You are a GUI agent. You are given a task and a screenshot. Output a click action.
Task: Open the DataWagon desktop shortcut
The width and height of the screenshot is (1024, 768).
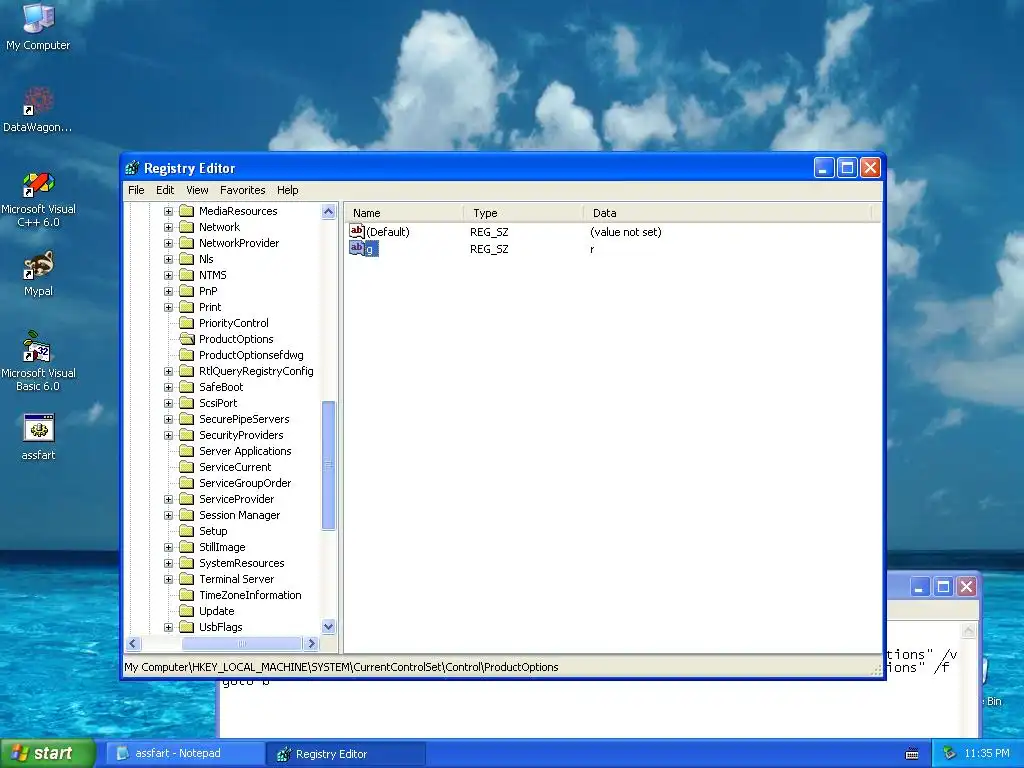38,109
